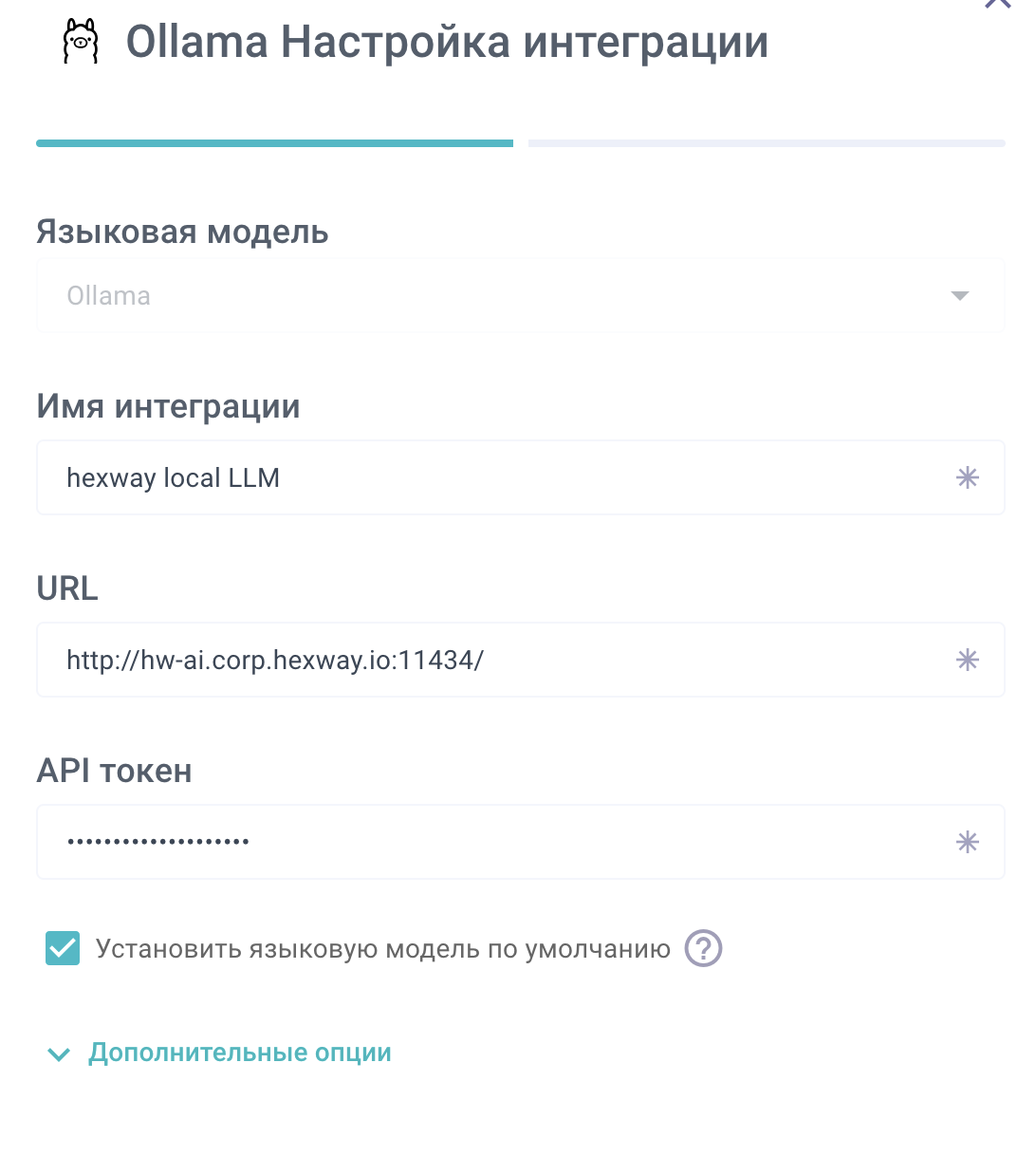Go to the second gray progress step
The width and height of the screenshot is (1036, 1156).
[766, 143]
